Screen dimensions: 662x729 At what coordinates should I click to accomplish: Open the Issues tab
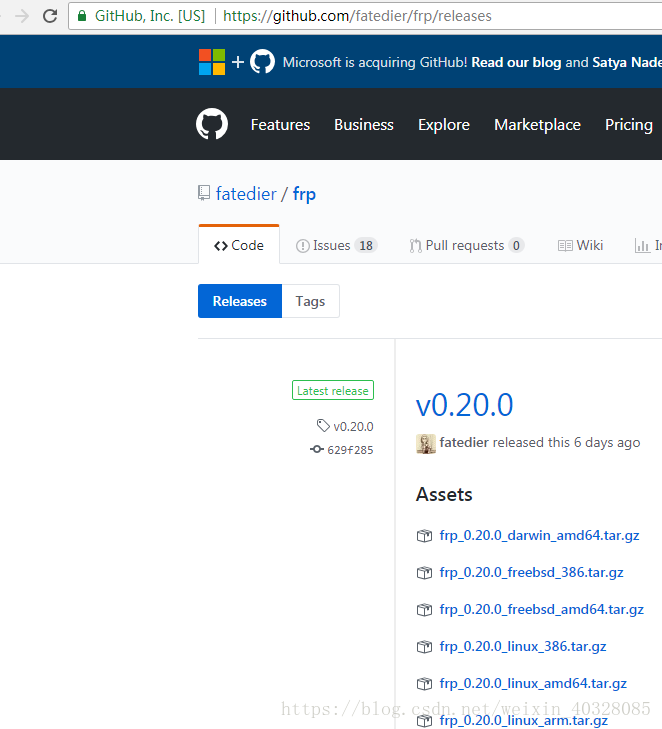pyautogui.click(x=337, y=245)
